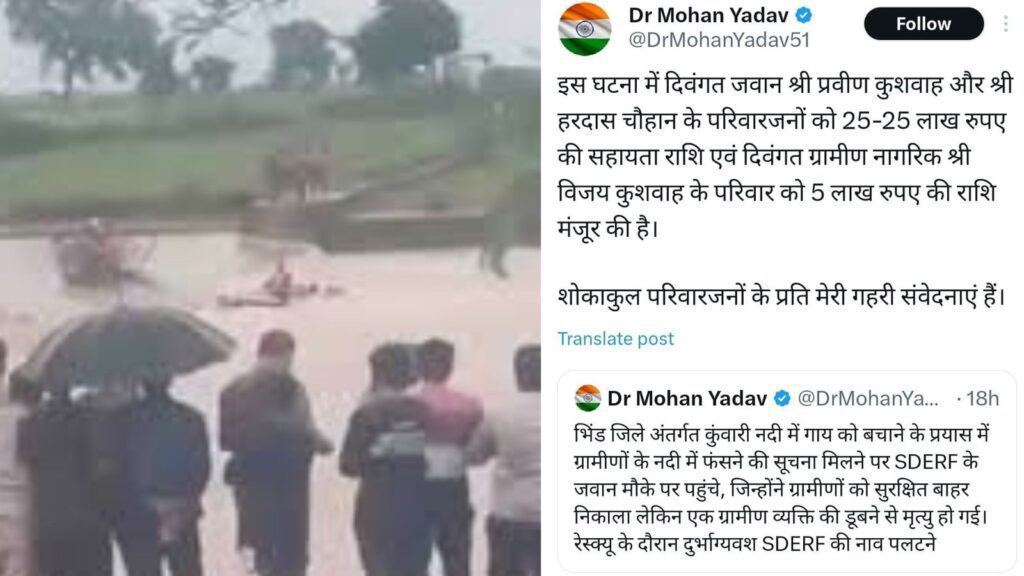The image size is (1024, 576).
Task: Open the @DrMohanYadav51 handle link
Action: [x=719, y=40]
